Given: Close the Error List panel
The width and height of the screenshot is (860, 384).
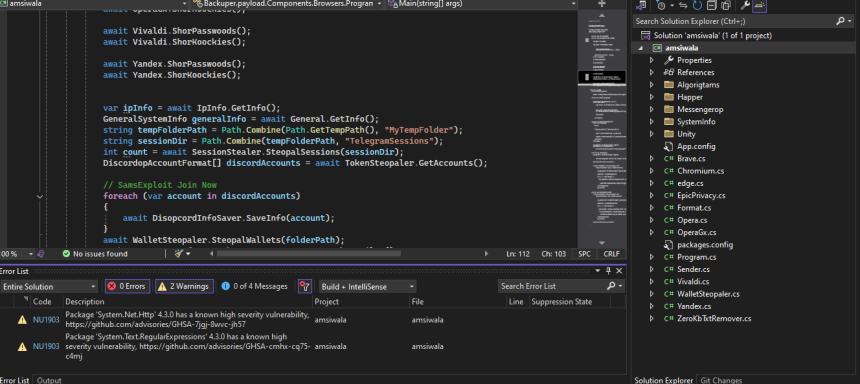Looking at the screenshot, I should point(619,270).
